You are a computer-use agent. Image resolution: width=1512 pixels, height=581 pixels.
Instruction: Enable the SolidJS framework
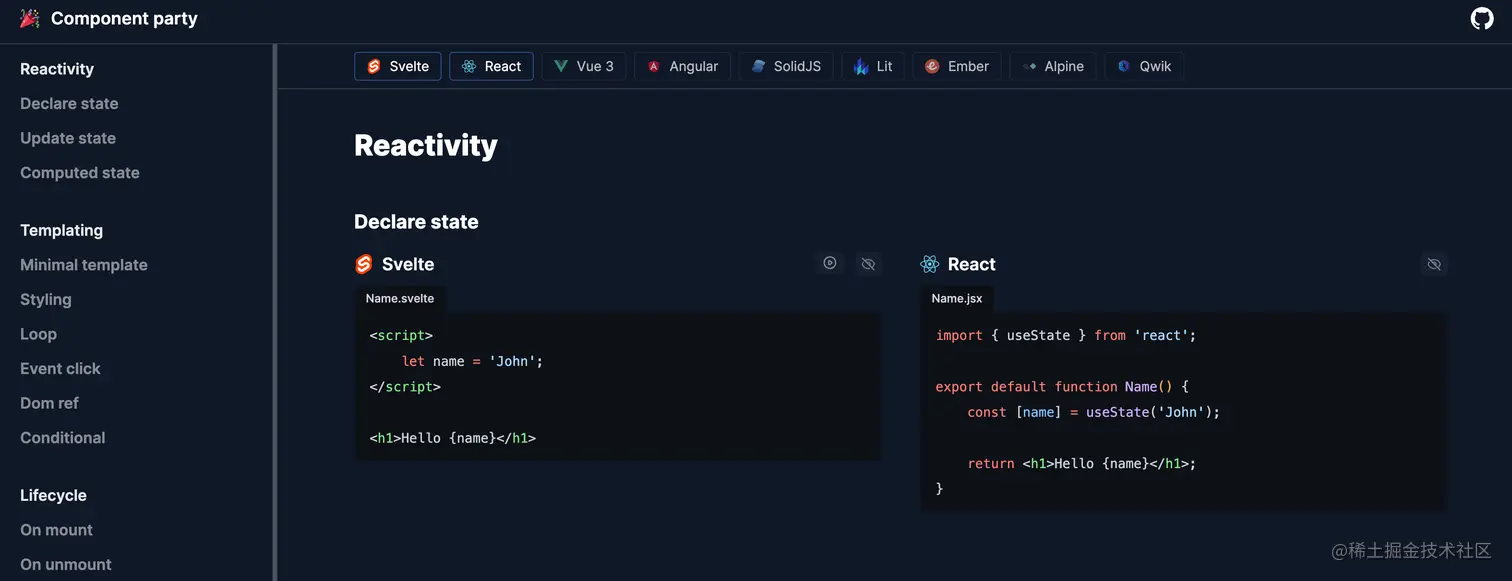point(786,66)
